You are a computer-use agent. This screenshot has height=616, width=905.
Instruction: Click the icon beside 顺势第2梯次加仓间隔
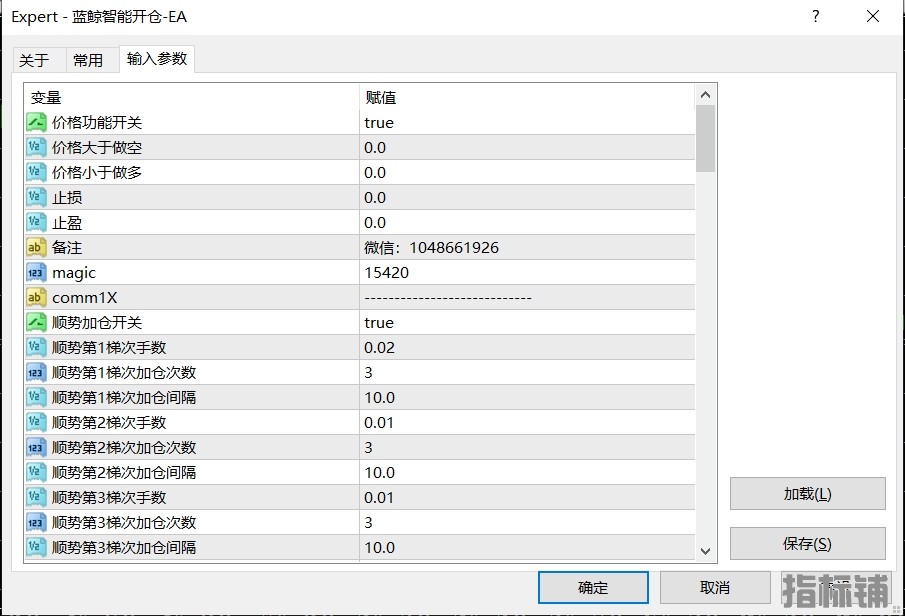(36, 472)
